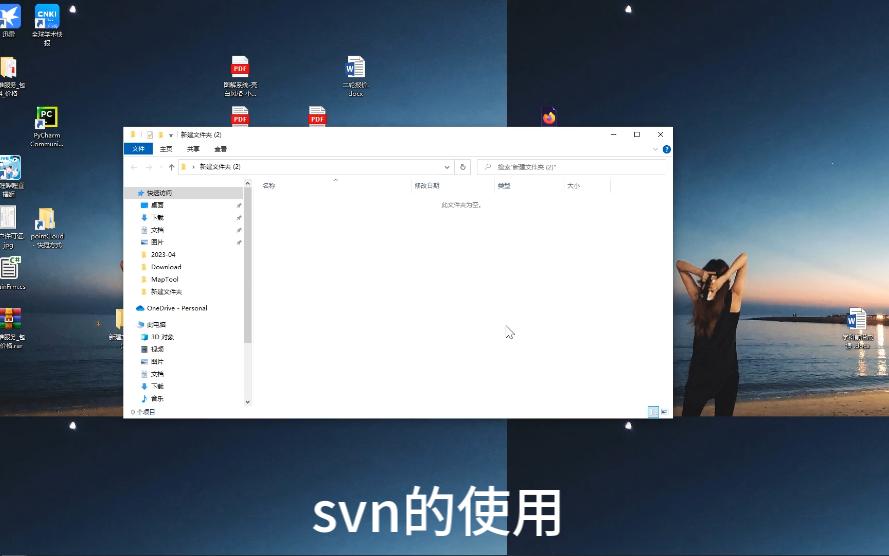Select the PyCharm Community desktop icon
This screenshot has width=889, height=556.
tap(47, 126)
